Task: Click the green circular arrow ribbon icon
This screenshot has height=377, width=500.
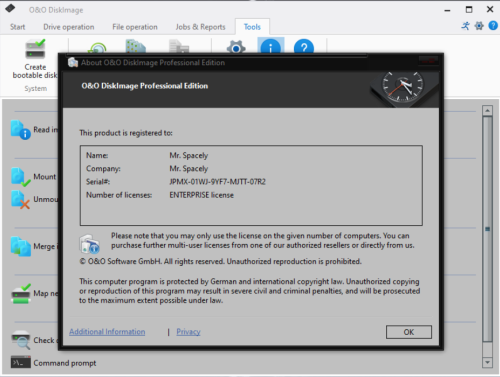Action: tap(97, 48)
